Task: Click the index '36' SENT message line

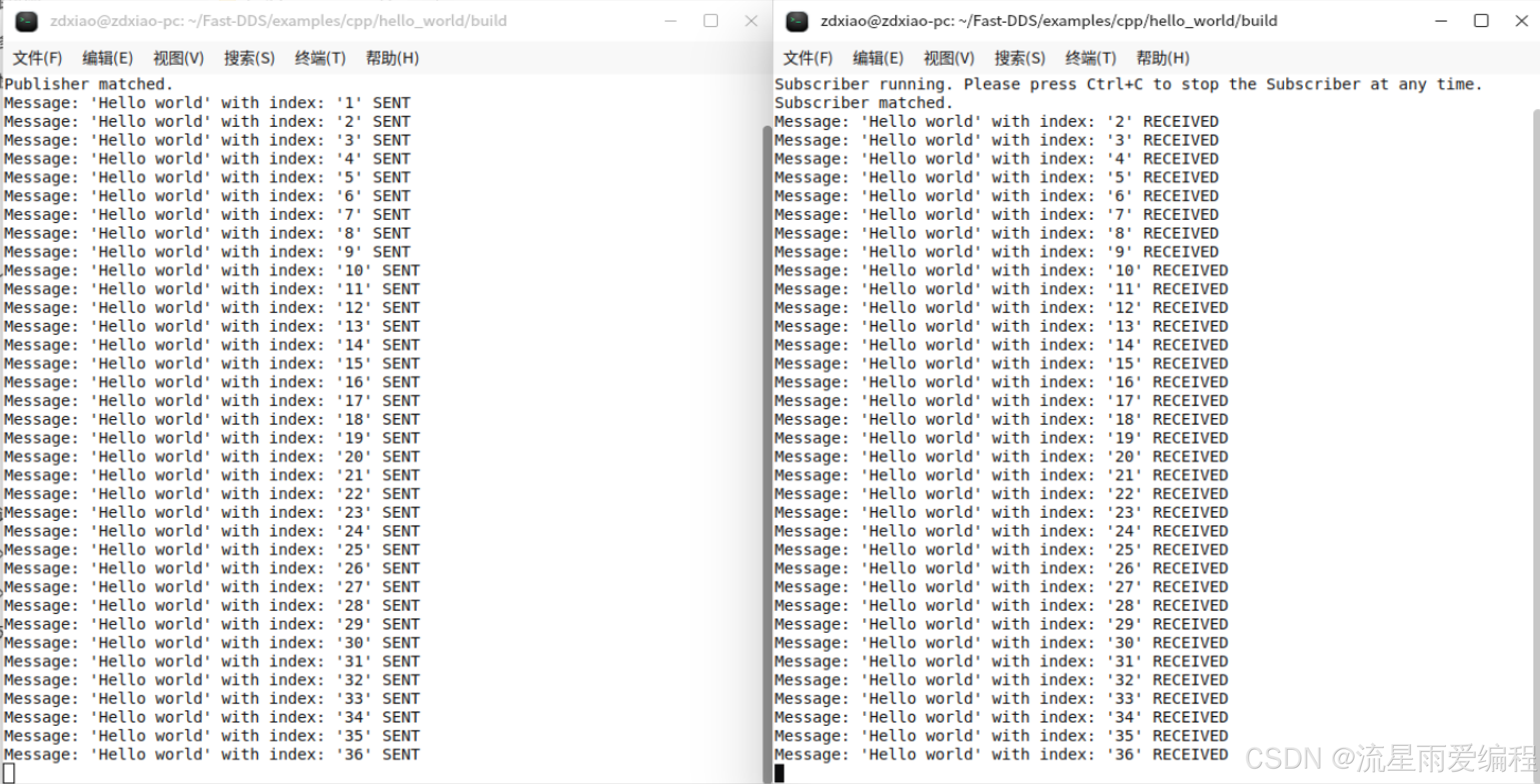Action: (x=212, y=755)
